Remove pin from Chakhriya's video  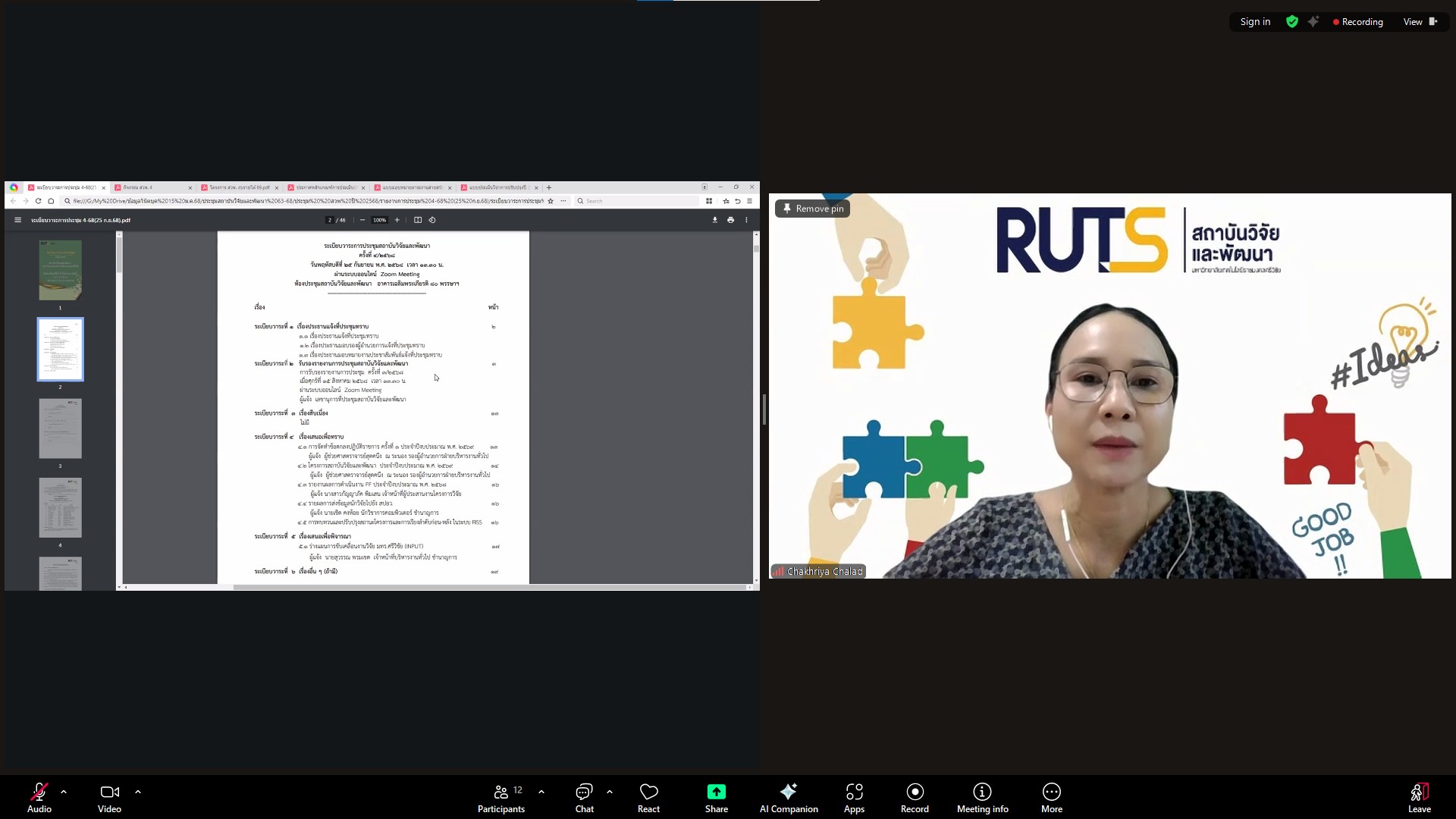pyautogui.click(x=812, y=209)
